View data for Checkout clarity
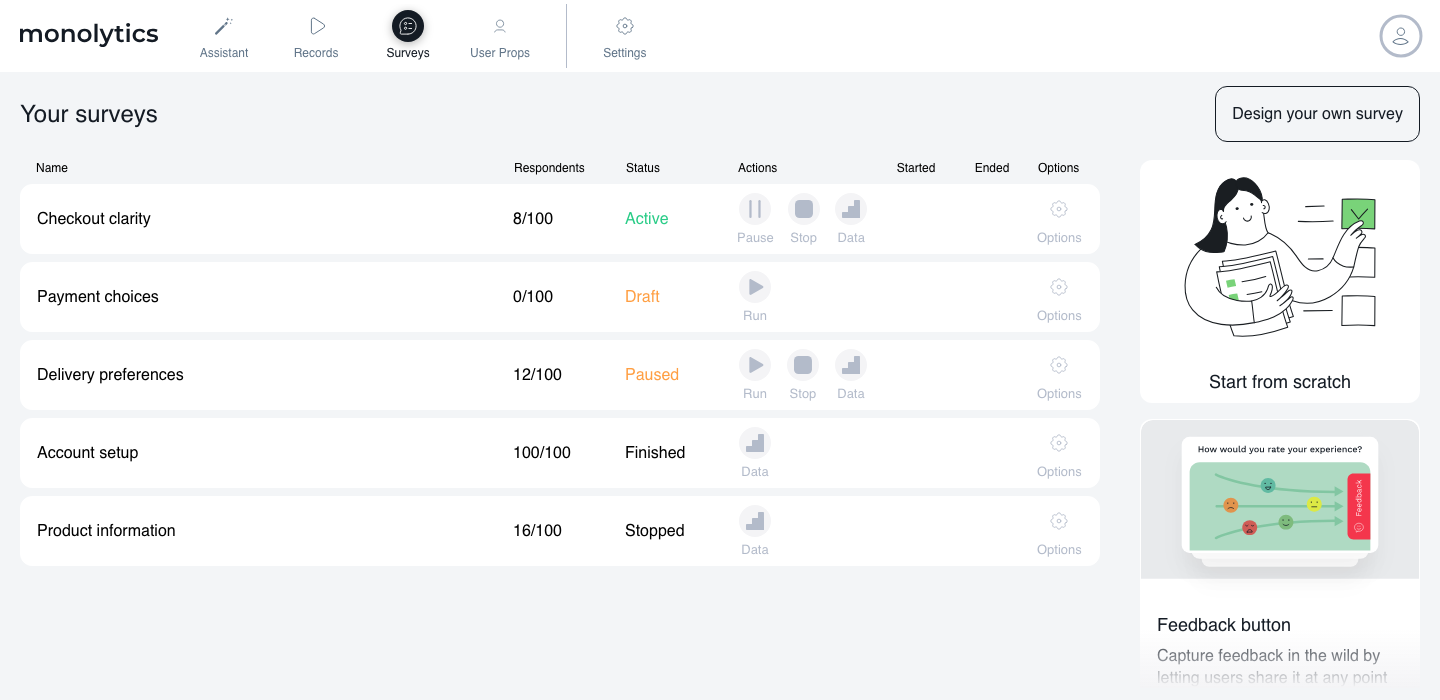The width and height of the screenshot is (1440, 700). point(851,209)
